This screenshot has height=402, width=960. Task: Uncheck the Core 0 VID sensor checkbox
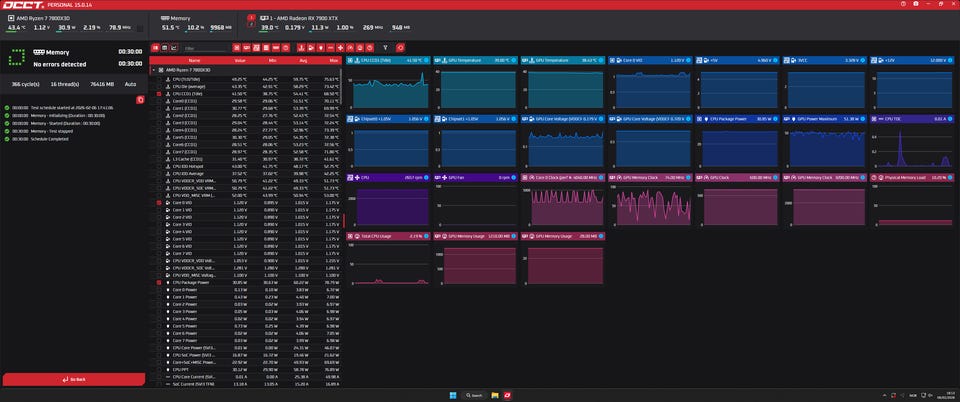(158, 203)
